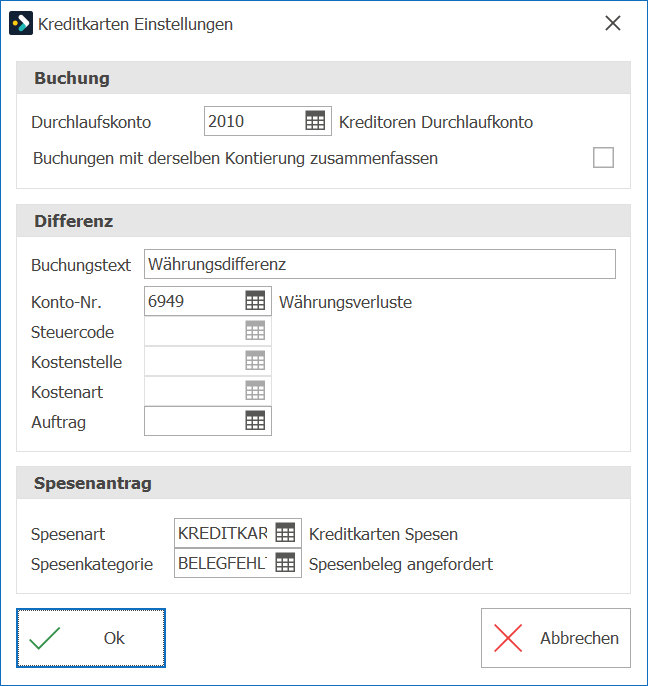Open Auftrag lookup grid icon

point(255,421)
